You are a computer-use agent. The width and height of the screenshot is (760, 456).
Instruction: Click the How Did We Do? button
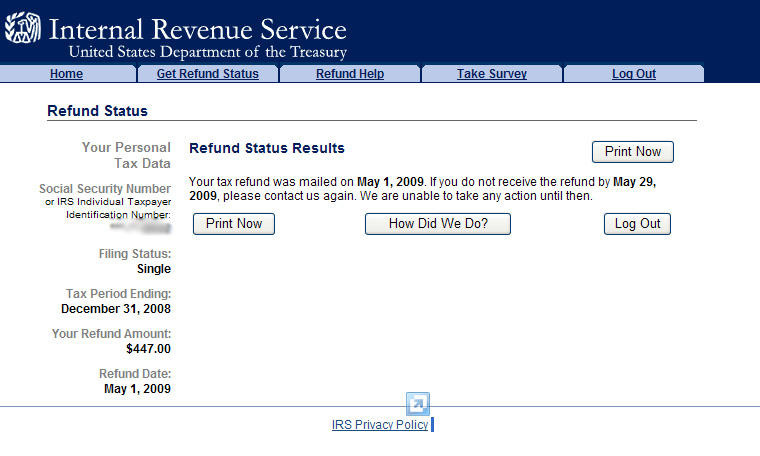coord(438,224)
